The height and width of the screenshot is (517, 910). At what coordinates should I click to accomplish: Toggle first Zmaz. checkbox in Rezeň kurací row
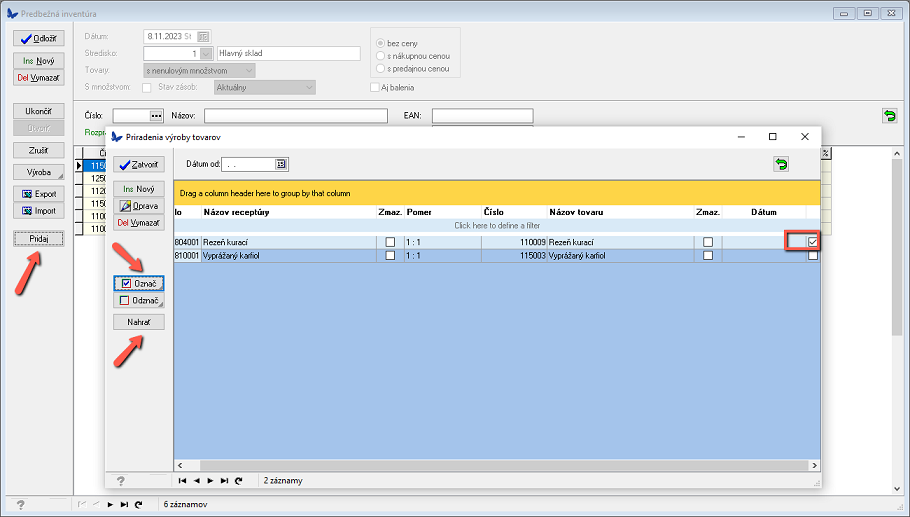(x=390, y=242)
